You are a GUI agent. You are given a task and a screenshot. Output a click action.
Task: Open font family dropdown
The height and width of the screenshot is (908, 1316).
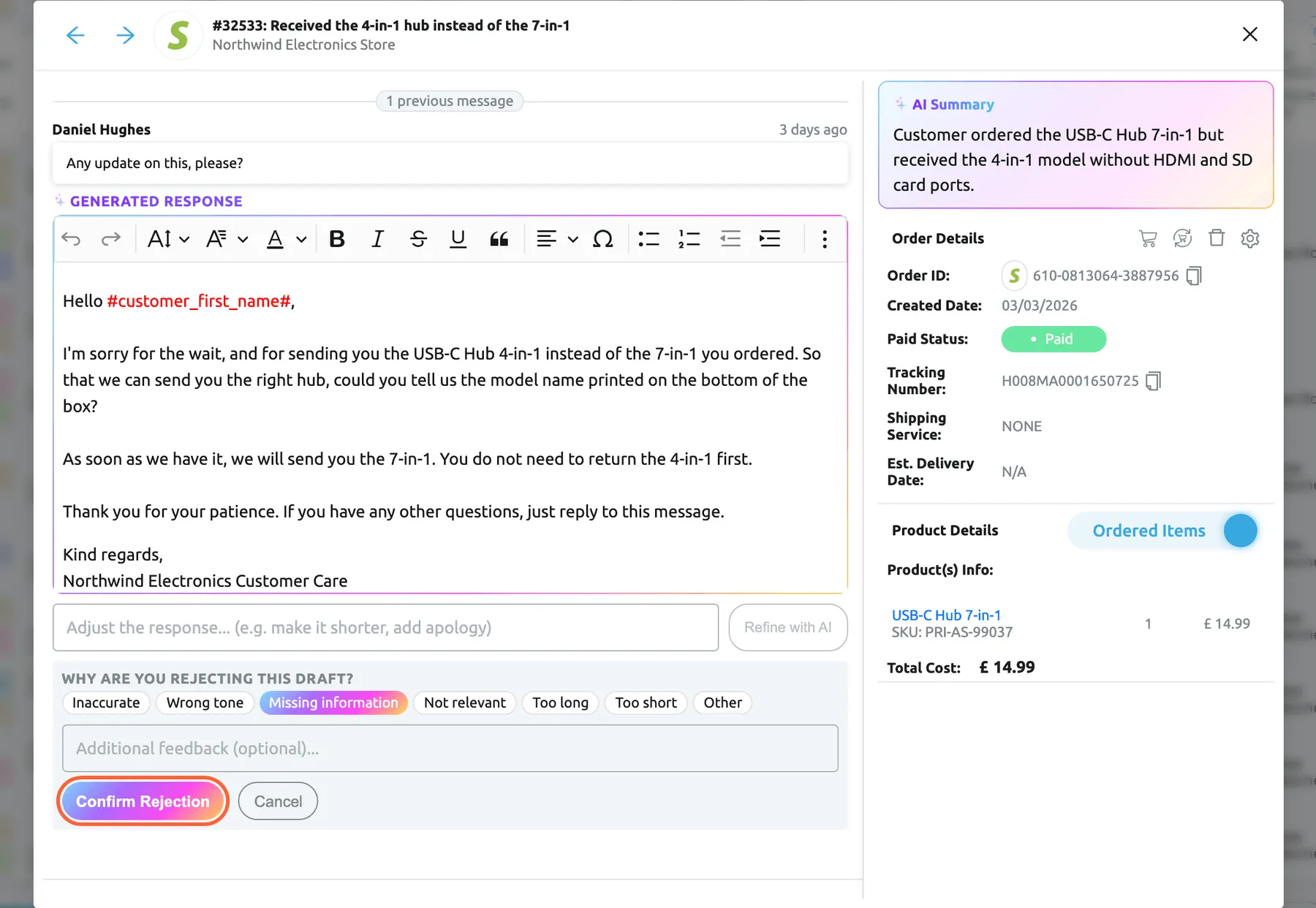227,239
